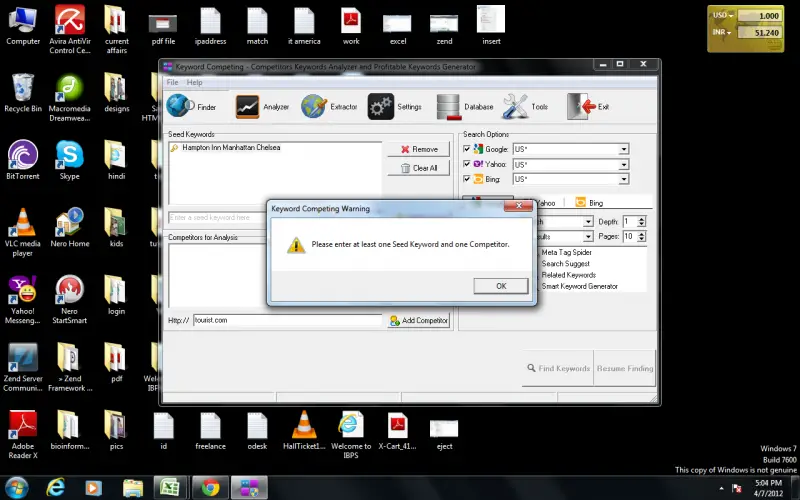800x500 pixels.
Task: Open the Settings gear in the toolbar
Action: [x=395, y=107]
